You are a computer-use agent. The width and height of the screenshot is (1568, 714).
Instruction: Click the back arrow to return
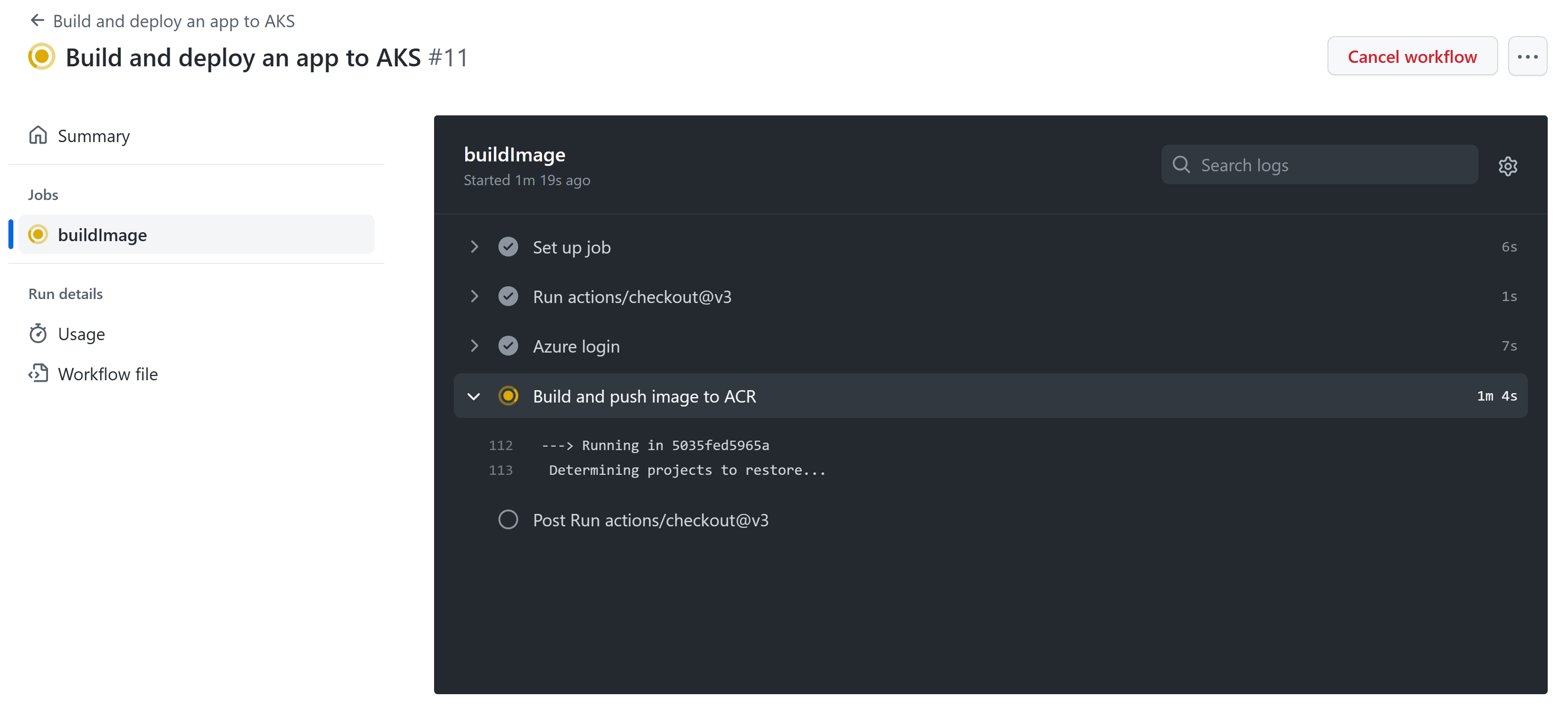[x=37, y=20]
